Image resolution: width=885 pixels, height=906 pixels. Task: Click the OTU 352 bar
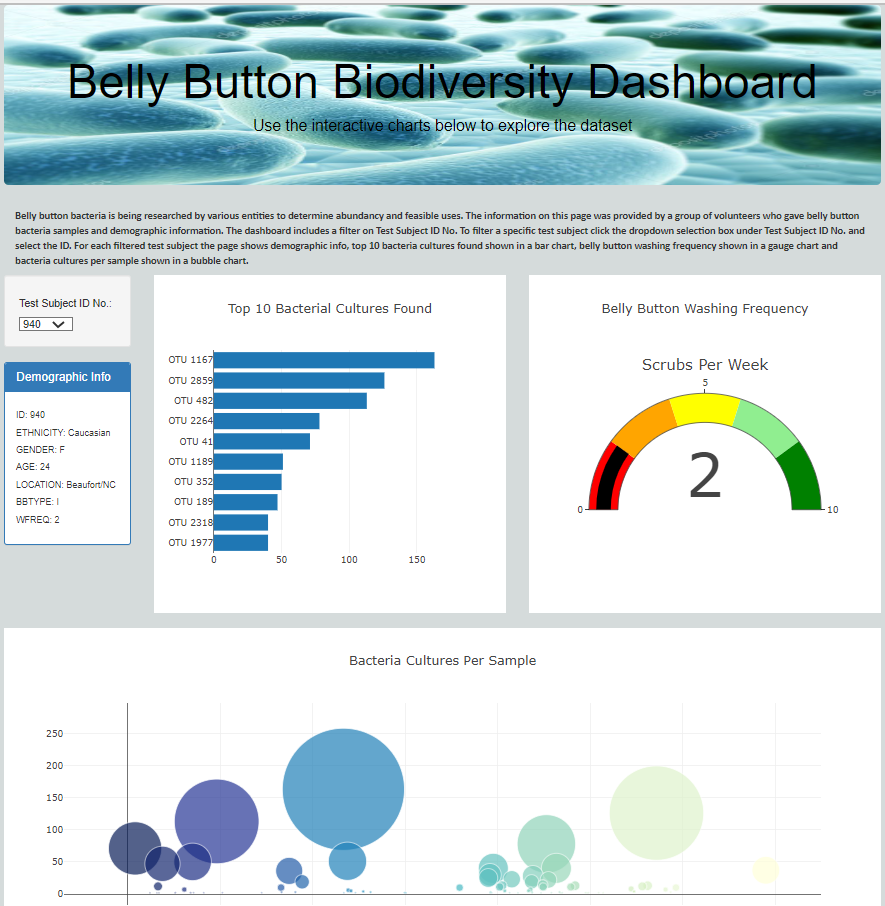click(x=248, y=482)
